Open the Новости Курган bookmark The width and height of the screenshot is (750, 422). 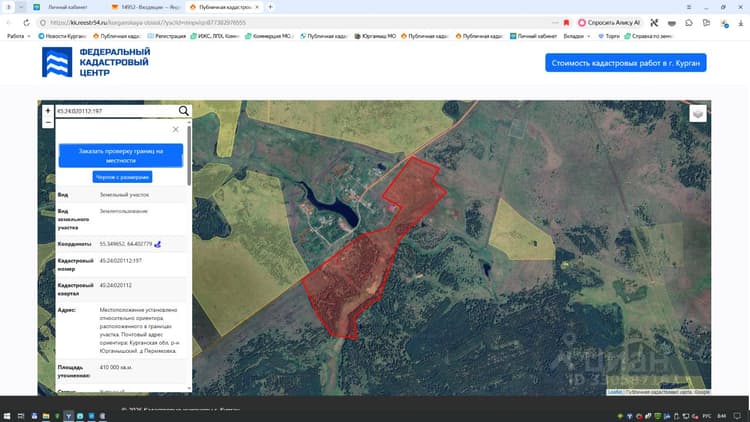pos(62,36)
